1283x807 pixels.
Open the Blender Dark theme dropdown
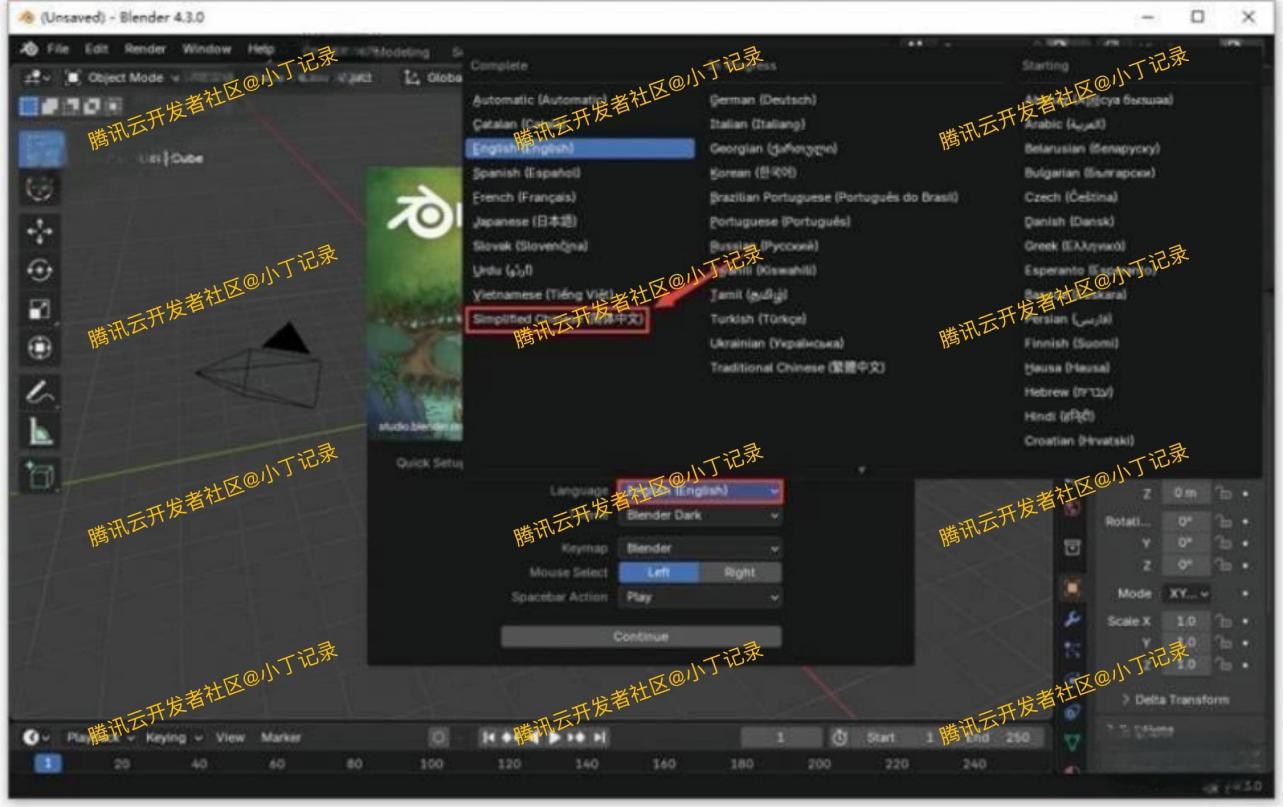point(699,516)
